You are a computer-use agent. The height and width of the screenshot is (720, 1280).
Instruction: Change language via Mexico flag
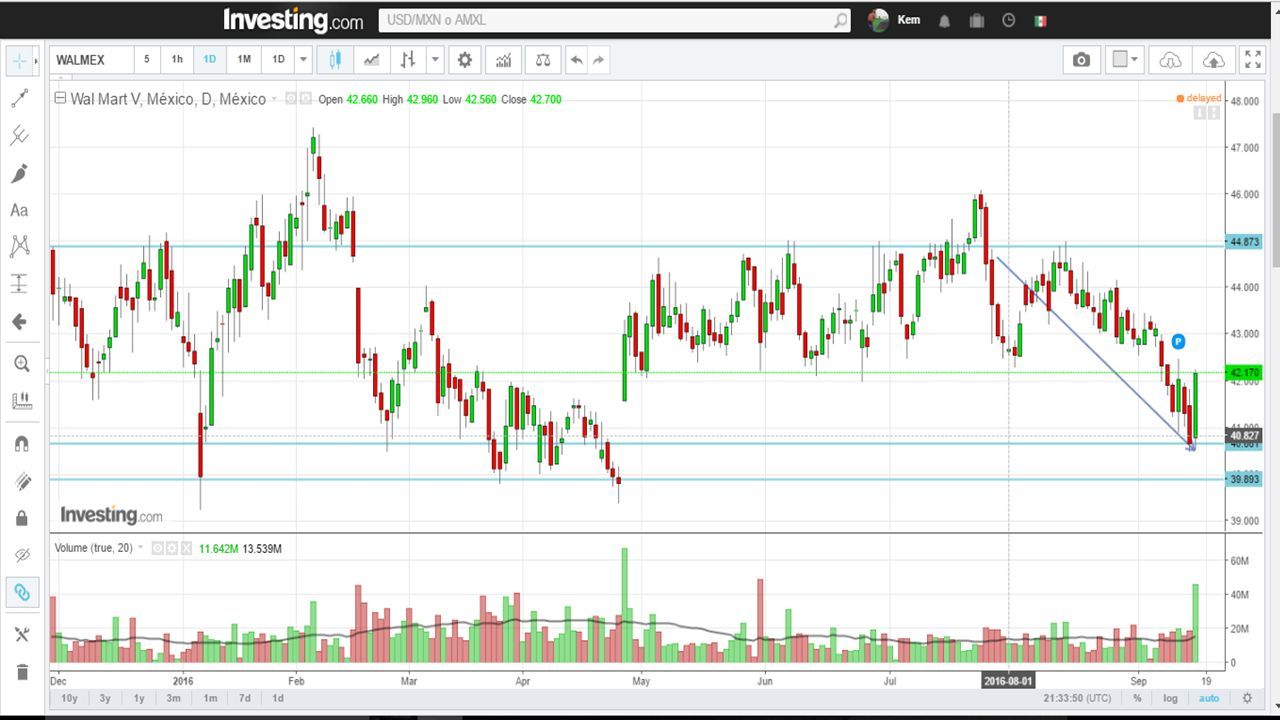coord(1040,20)
